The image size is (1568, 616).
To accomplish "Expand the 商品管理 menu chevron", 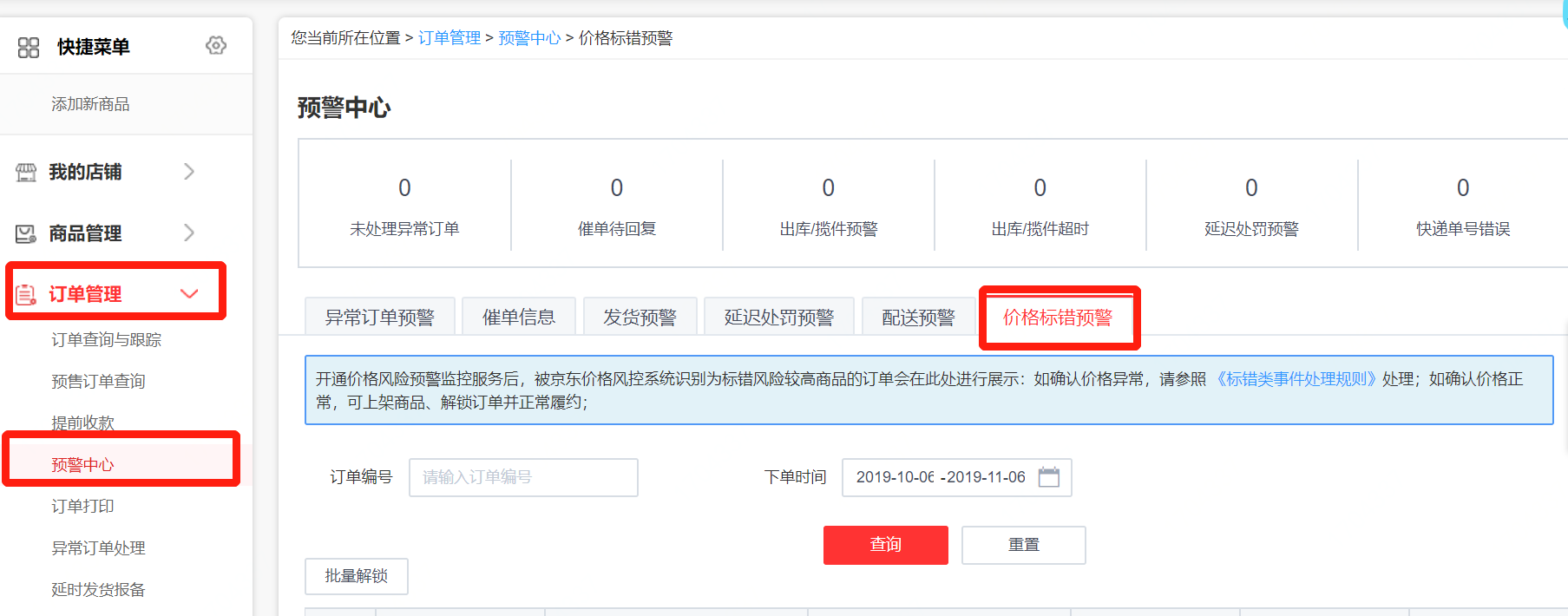I will click(189, 233).
